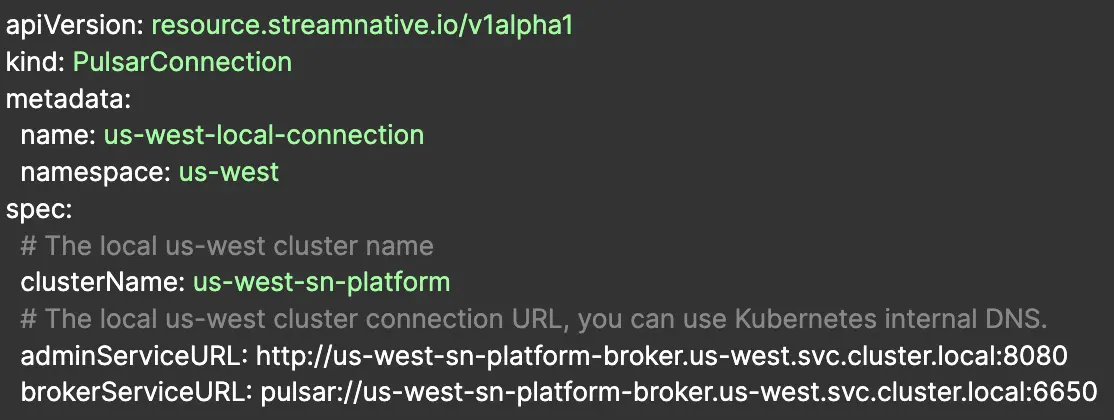The height and width of the screenshot is (420, 1114).
Task: Click port 8080 in admin URL
Action: click(x=1039, y=356)
